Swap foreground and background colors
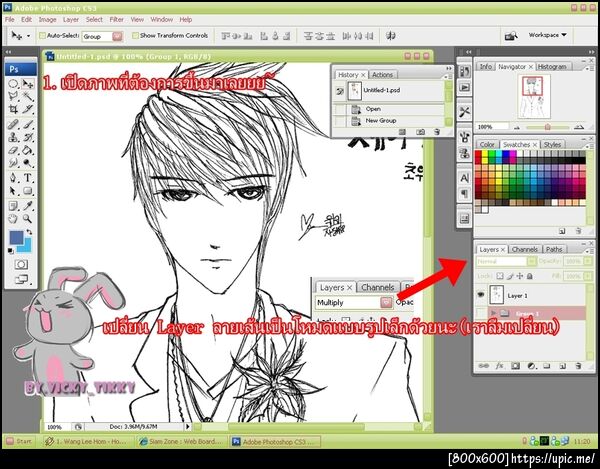The width and height of the screenshot is (600, 469). pyautogui.click(x=29, y=232)
